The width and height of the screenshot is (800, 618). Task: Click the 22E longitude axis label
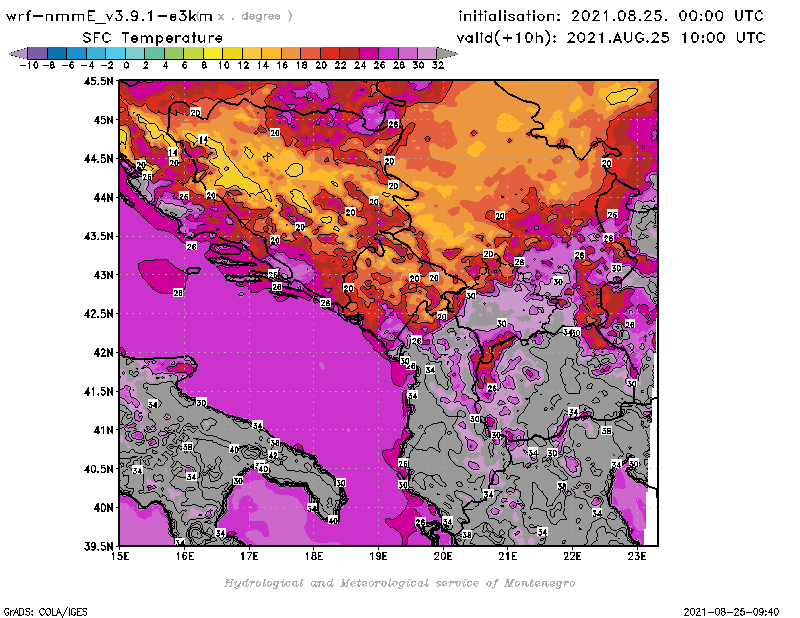point(572,556)
